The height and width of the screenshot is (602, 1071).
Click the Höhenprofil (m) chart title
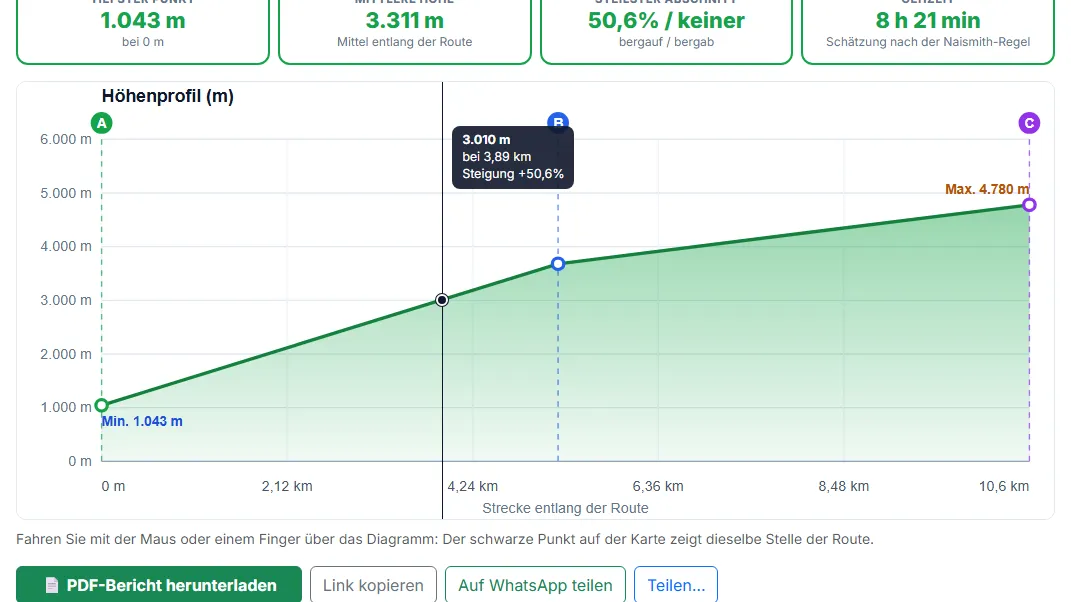pyautogui.click(x=167, y=96)
